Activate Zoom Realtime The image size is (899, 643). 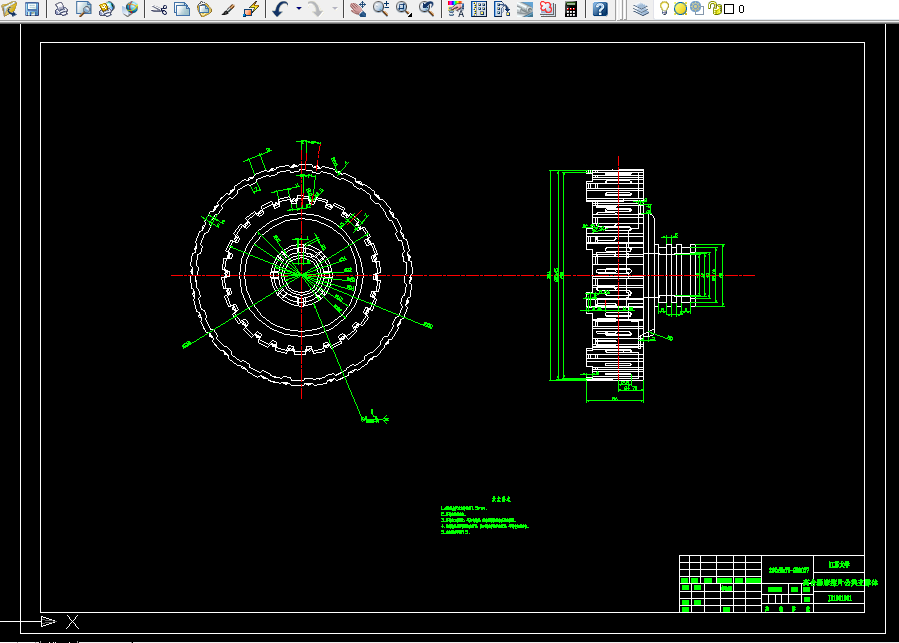381,9
